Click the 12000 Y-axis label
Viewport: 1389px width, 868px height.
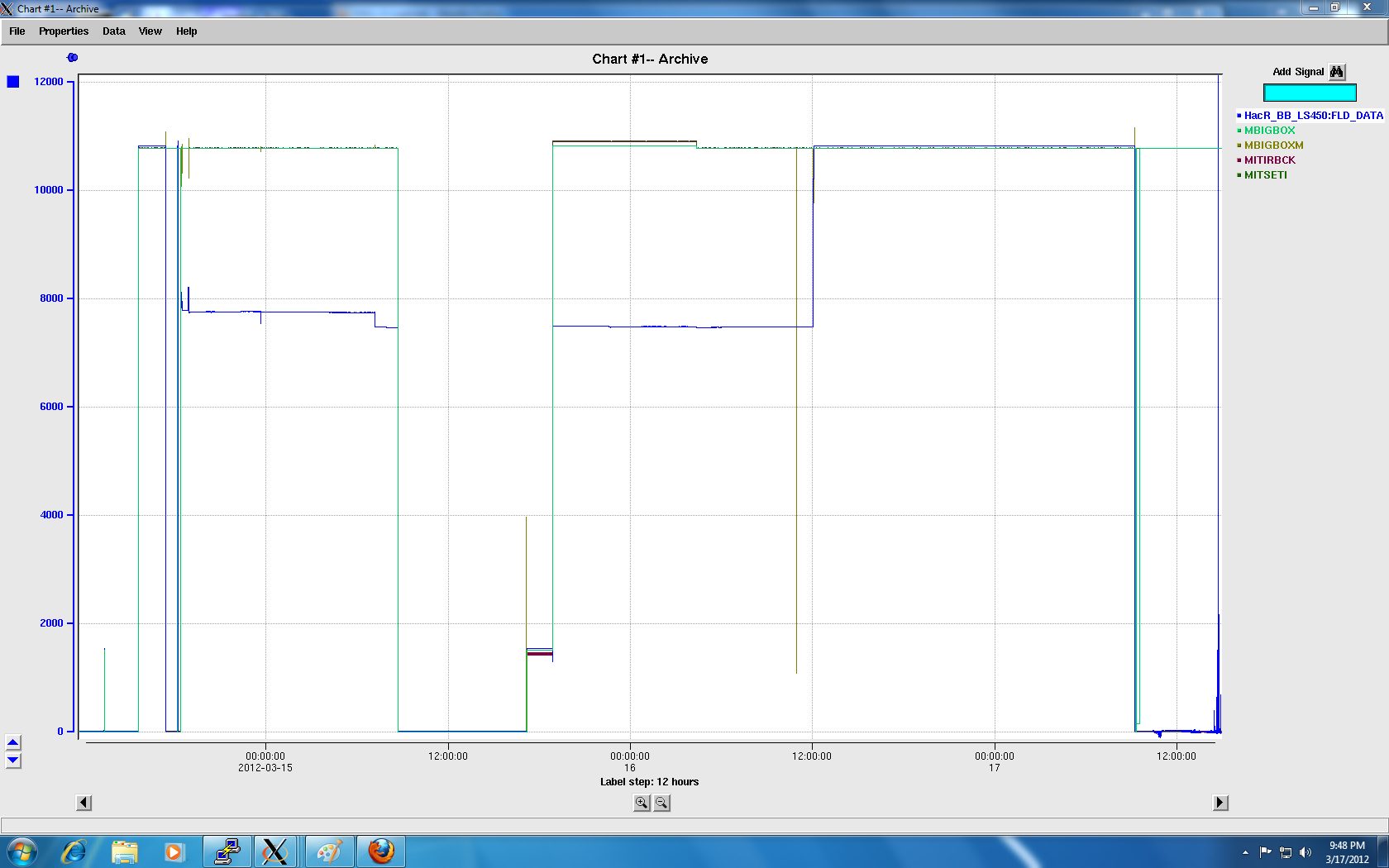49,82
